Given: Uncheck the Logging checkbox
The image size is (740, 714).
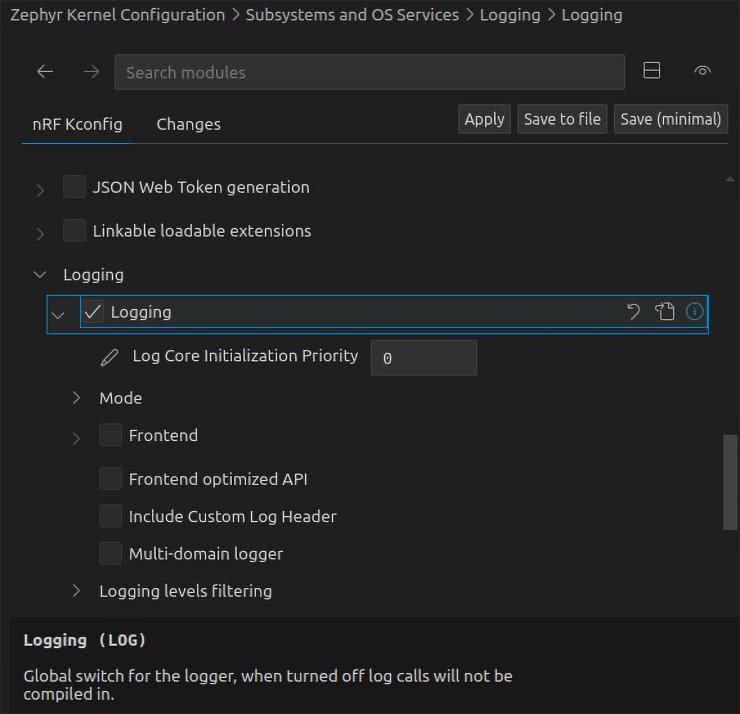Looking at the screenshot, I should tap(93, 312).
